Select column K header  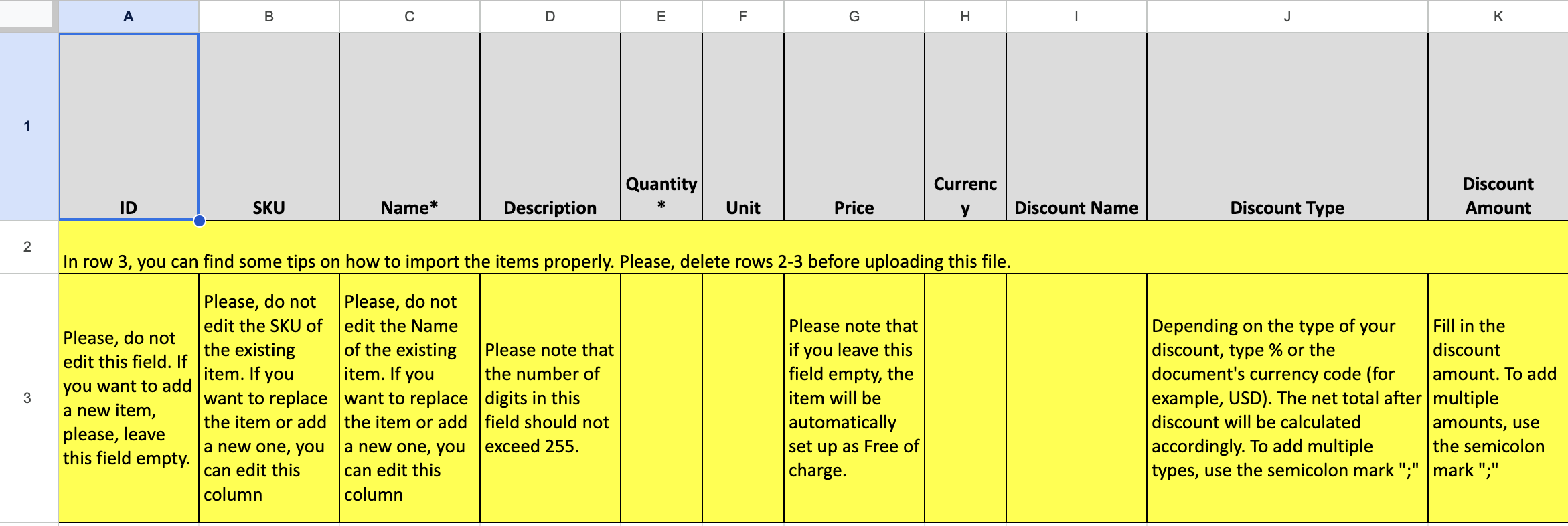(x=1498, y=17)
